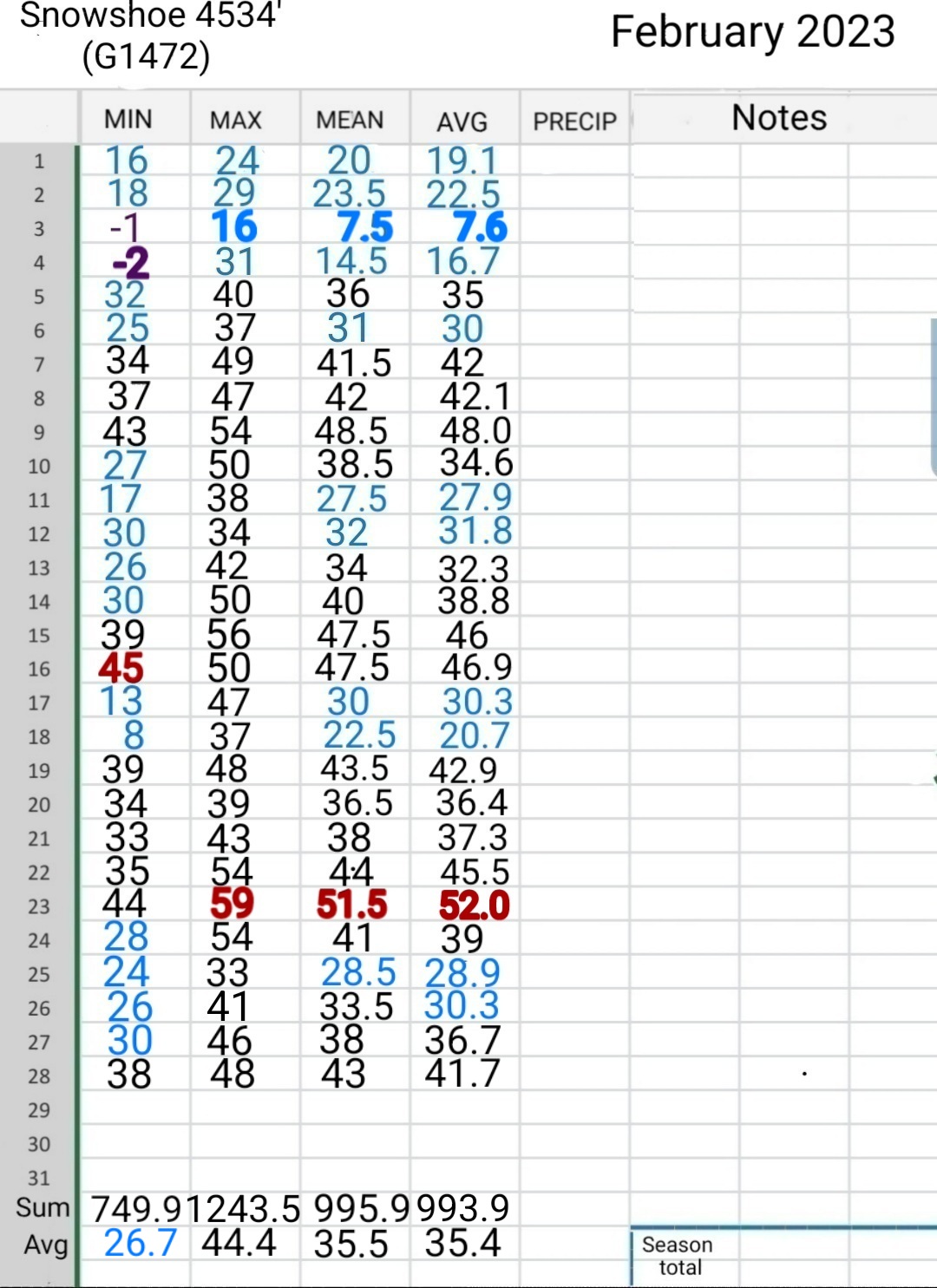Click the scrollbar at right edge
The height and width of the screenshot is (1288, 937).
click(x=934, y=396)
